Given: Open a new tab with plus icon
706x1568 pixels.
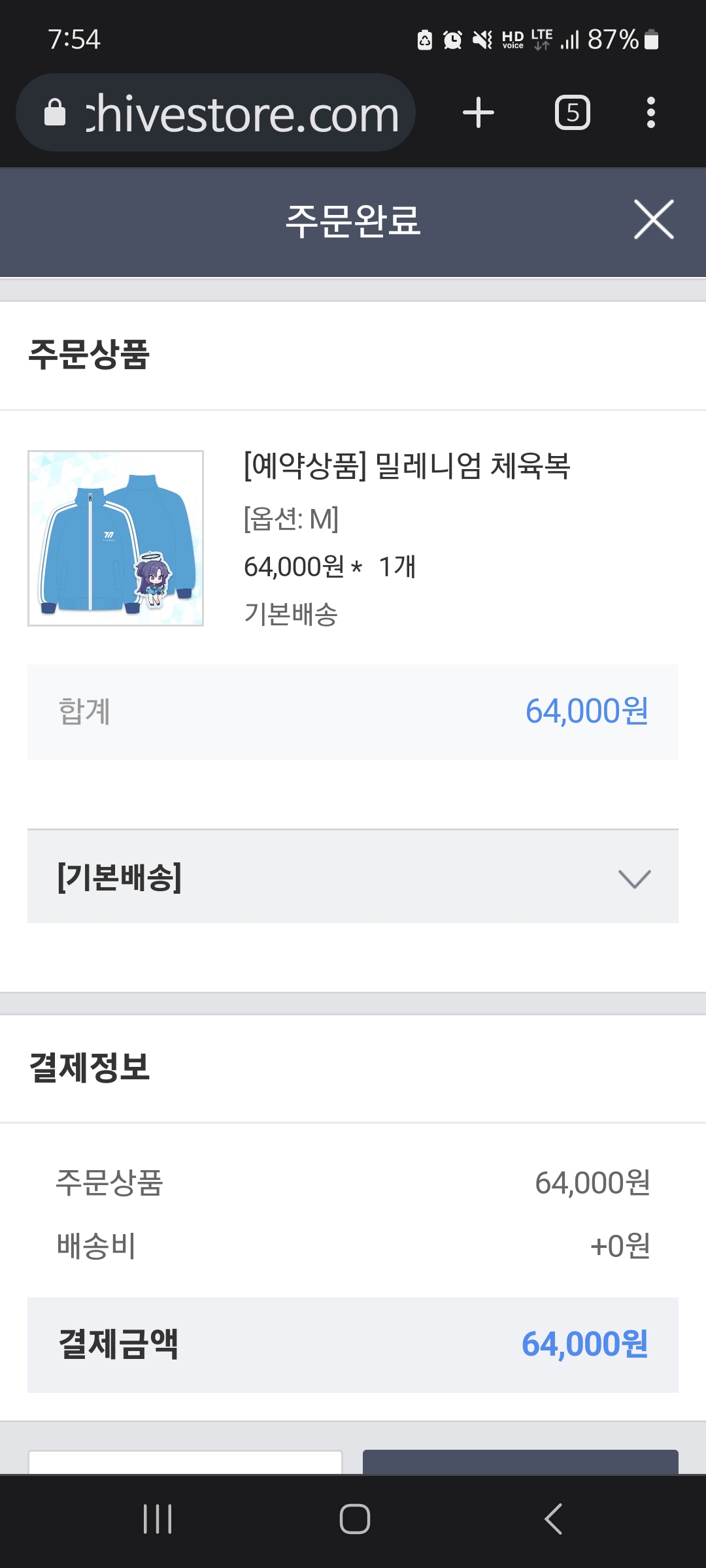Looking at the screenshot, I should coord(478,112).
